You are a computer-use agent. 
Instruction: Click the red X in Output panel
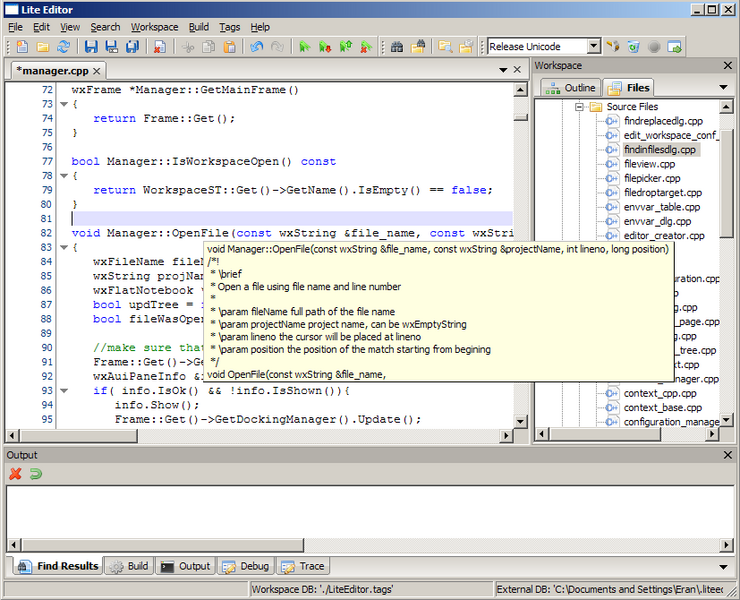[15, 473]
